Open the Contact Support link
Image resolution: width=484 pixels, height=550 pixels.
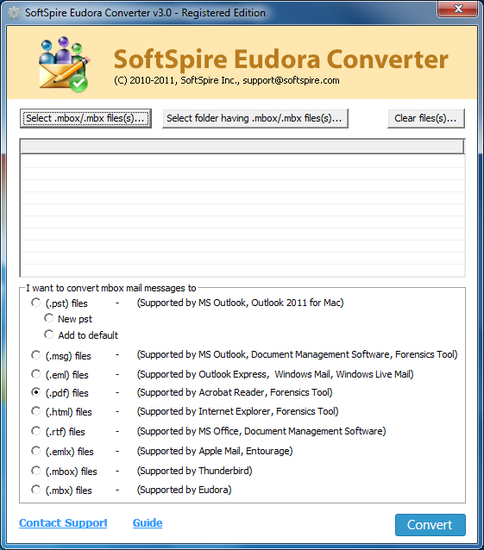63,523
